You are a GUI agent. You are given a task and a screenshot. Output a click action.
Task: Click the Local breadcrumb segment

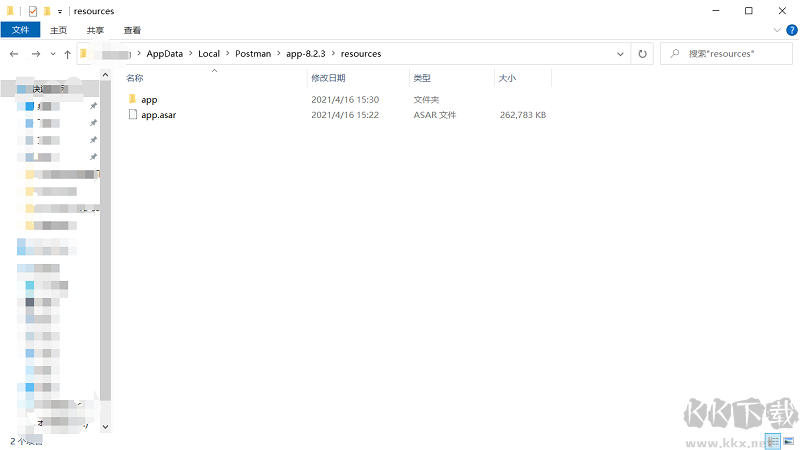click(209, 54)
